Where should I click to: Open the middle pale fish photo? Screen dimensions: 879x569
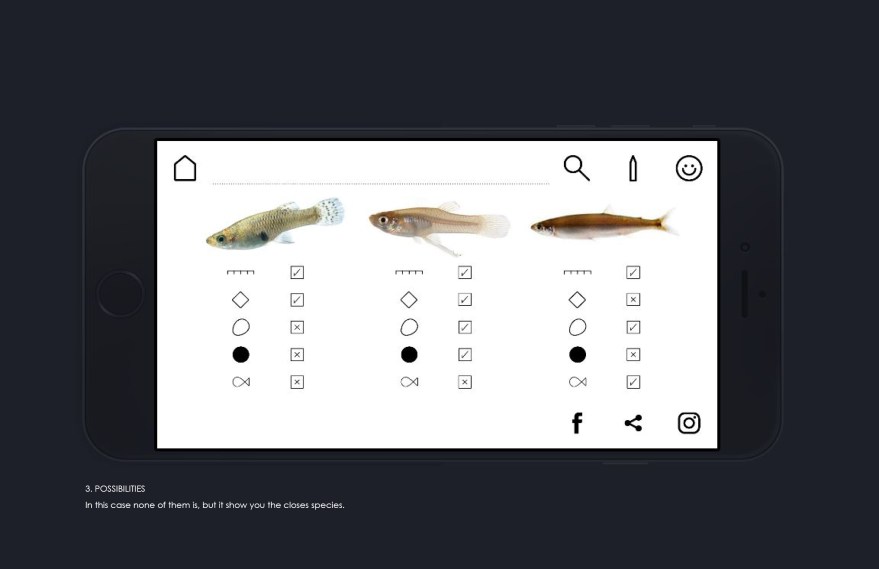point(440,228)
